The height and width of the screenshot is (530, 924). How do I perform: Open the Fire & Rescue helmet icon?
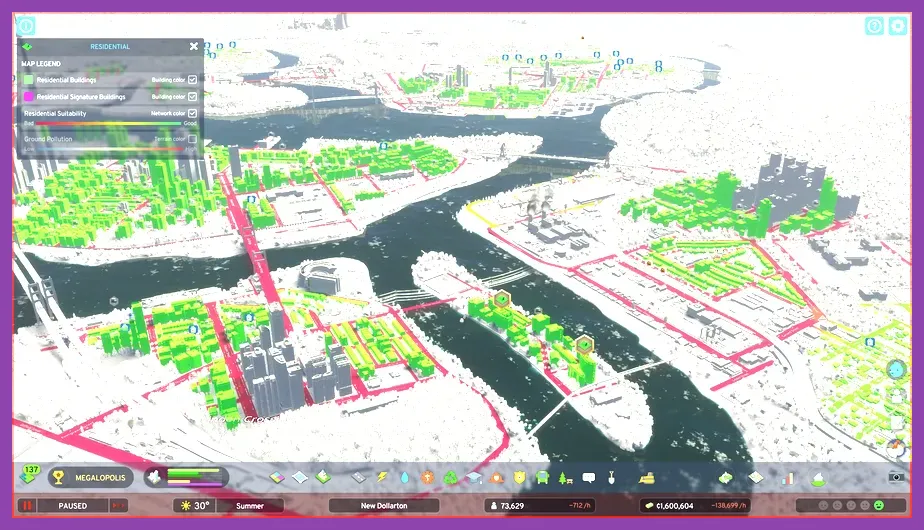click(497, 478)
